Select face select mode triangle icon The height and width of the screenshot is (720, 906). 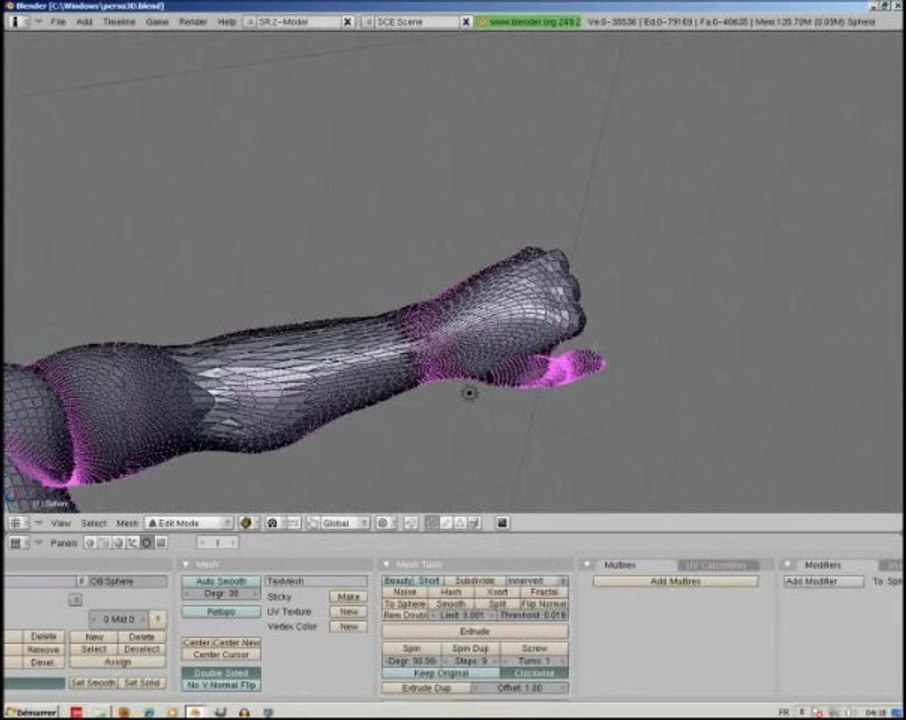click(460, 523)
